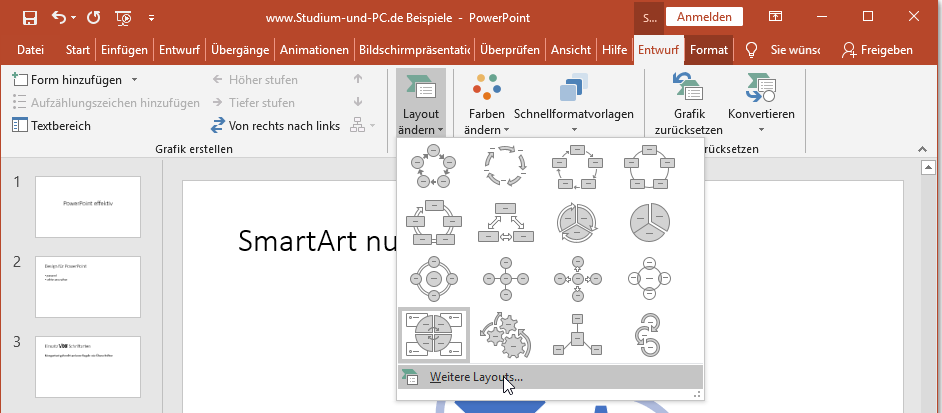Open Quick Access Toolbar customize arrow
The image size is (942, 413).
151,18
